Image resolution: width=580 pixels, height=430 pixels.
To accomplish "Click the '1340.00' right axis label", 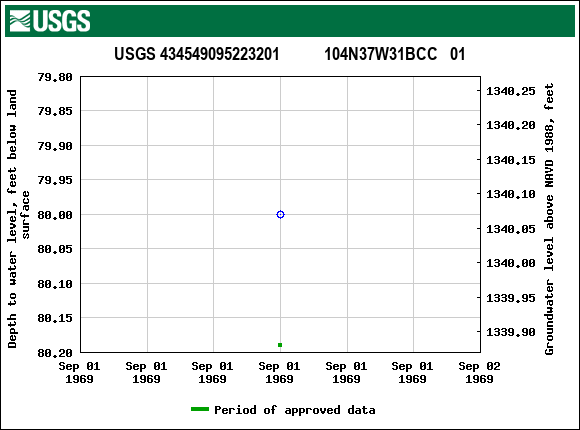I will (510, 263).
